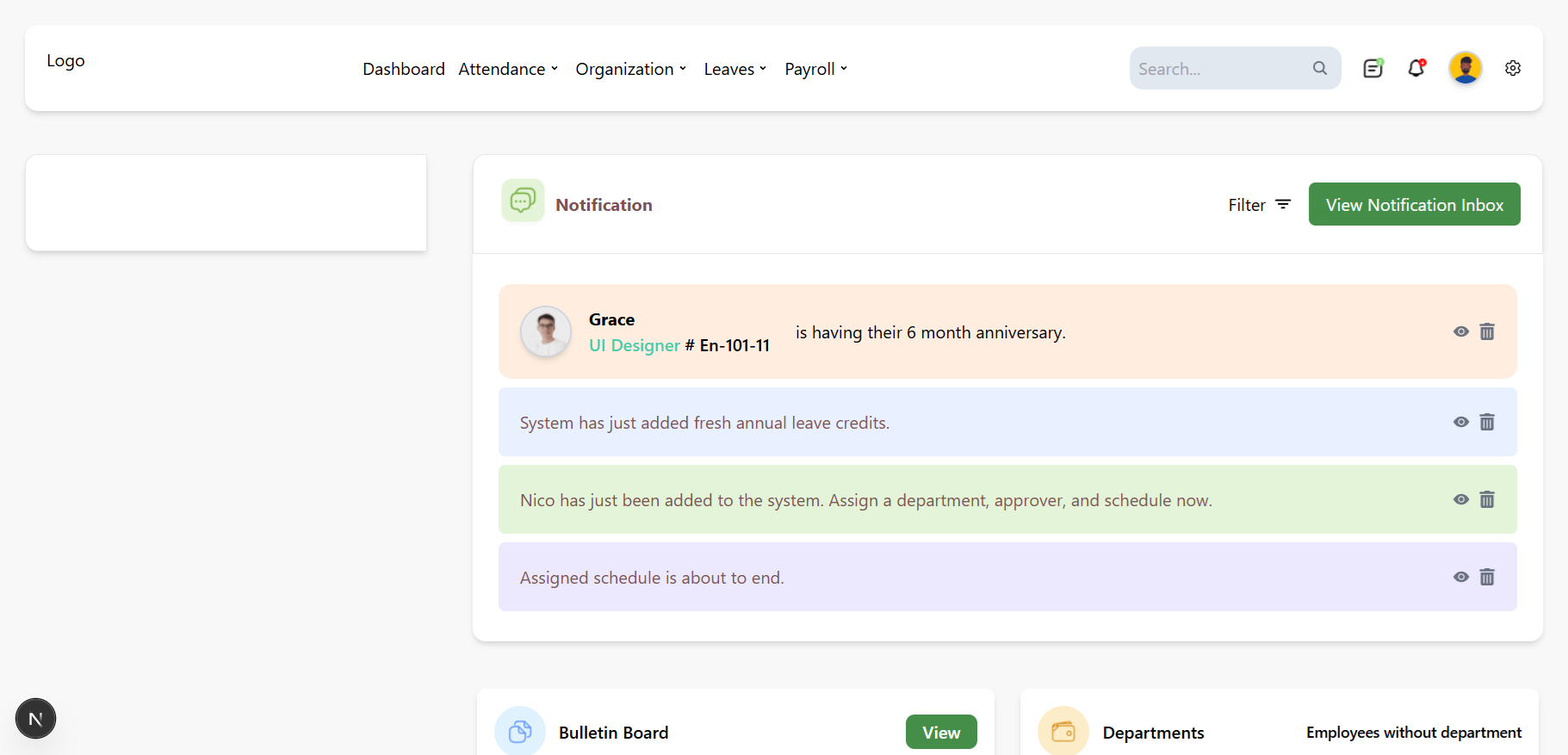
Task: Toggle eye icon on leave credits notification
Action: tap(1461, 422)
